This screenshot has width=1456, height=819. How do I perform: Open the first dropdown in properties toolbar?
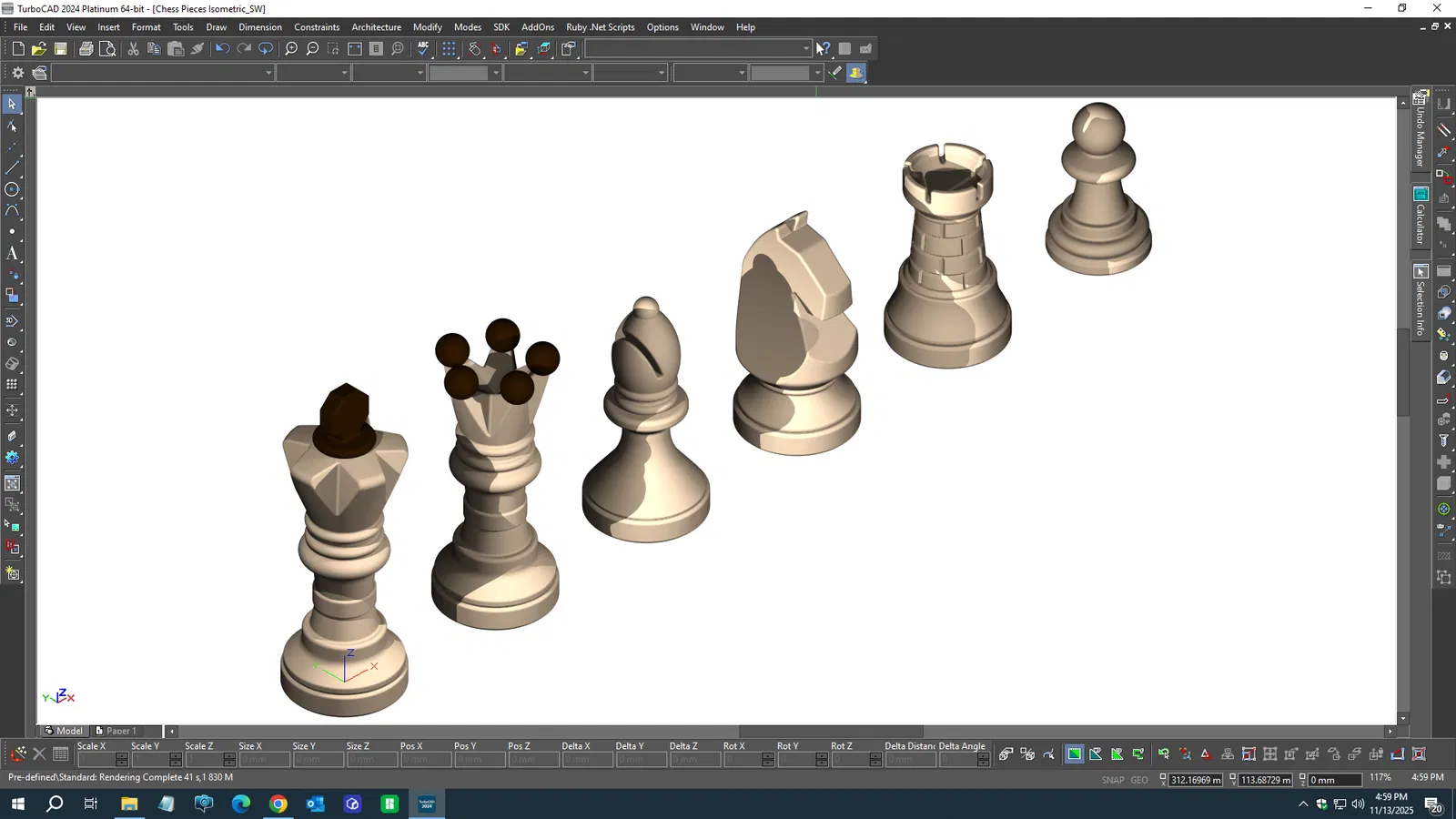tap(268, 73)
